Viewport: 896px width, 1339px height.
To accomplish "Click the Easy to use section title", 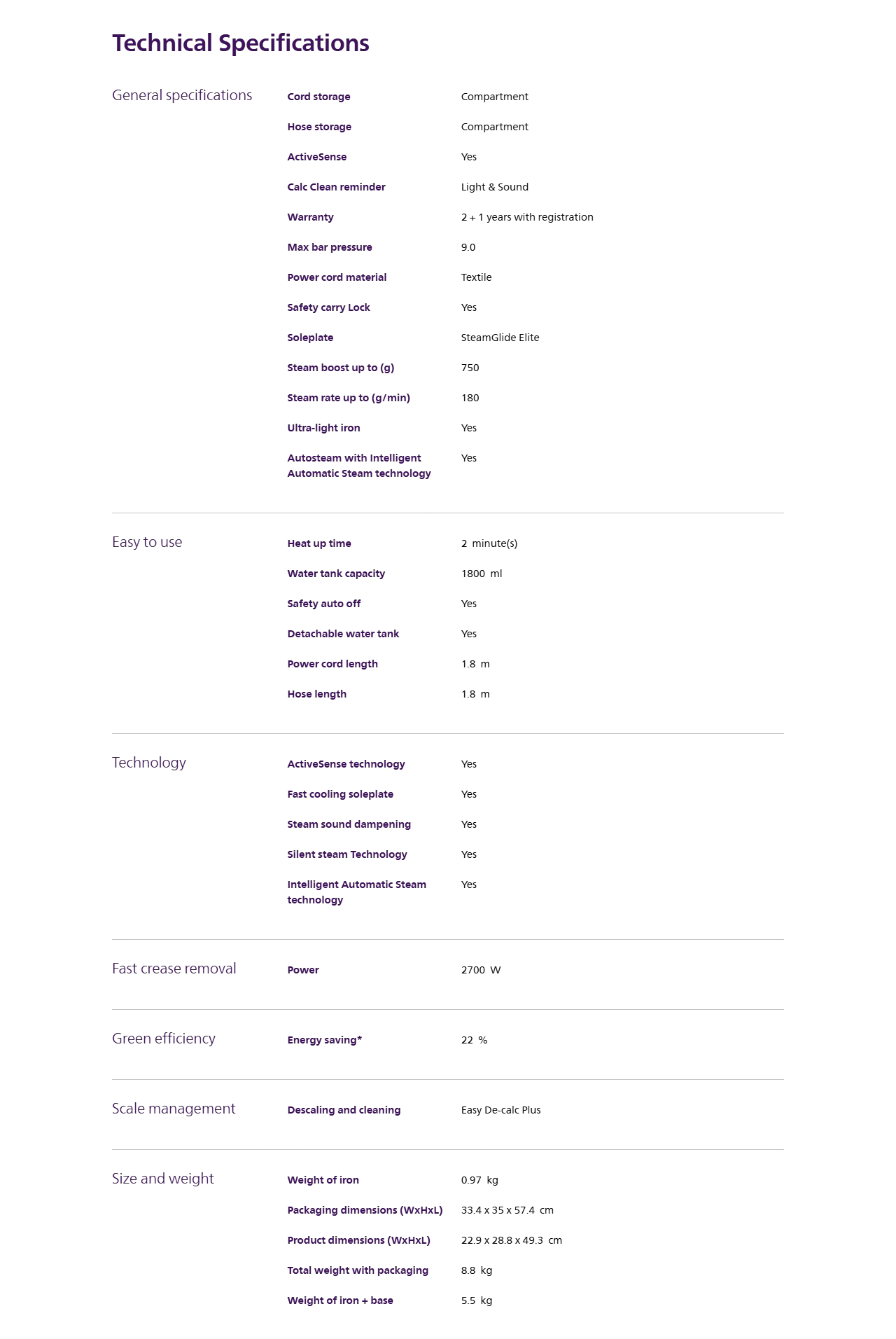I will pyautogui.click(x=147, y=542).
